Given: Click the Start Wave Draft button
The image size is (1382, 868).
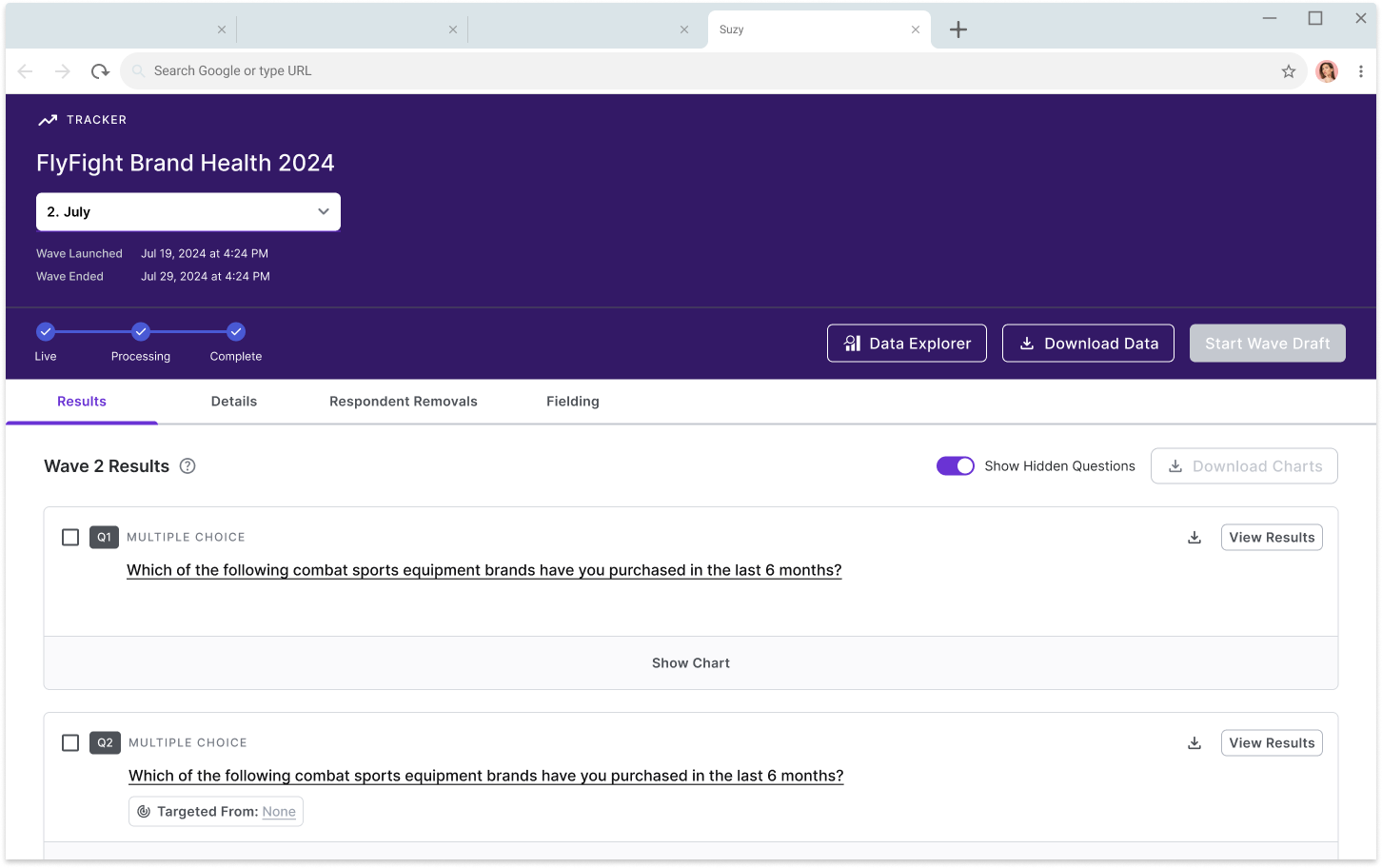Looking at the screenshot, I should tap(1268, 344).
